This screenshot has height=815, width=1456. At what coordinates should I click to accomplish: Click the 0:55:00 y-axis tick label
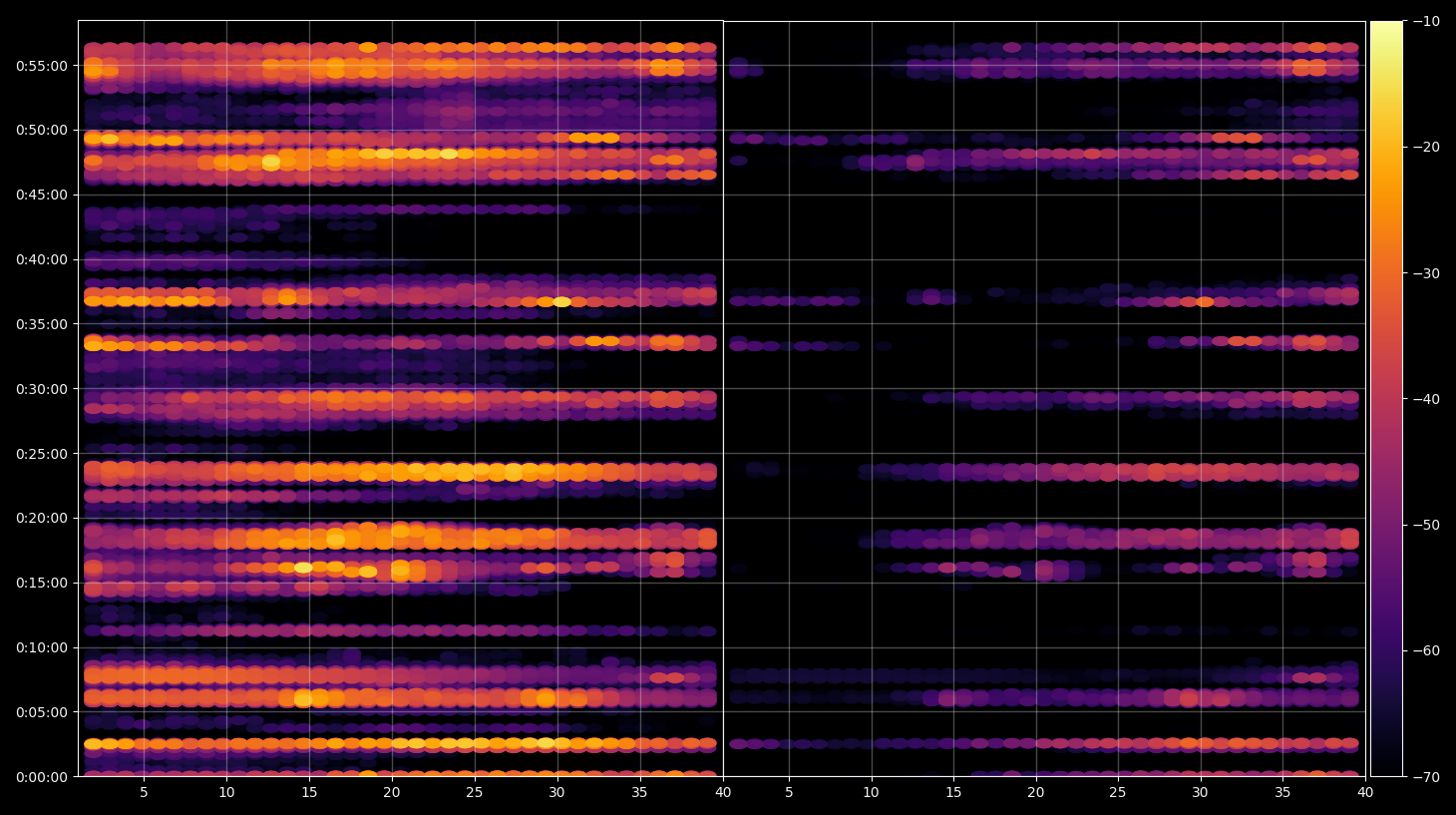pyautogui.click(x=42, y=66)
